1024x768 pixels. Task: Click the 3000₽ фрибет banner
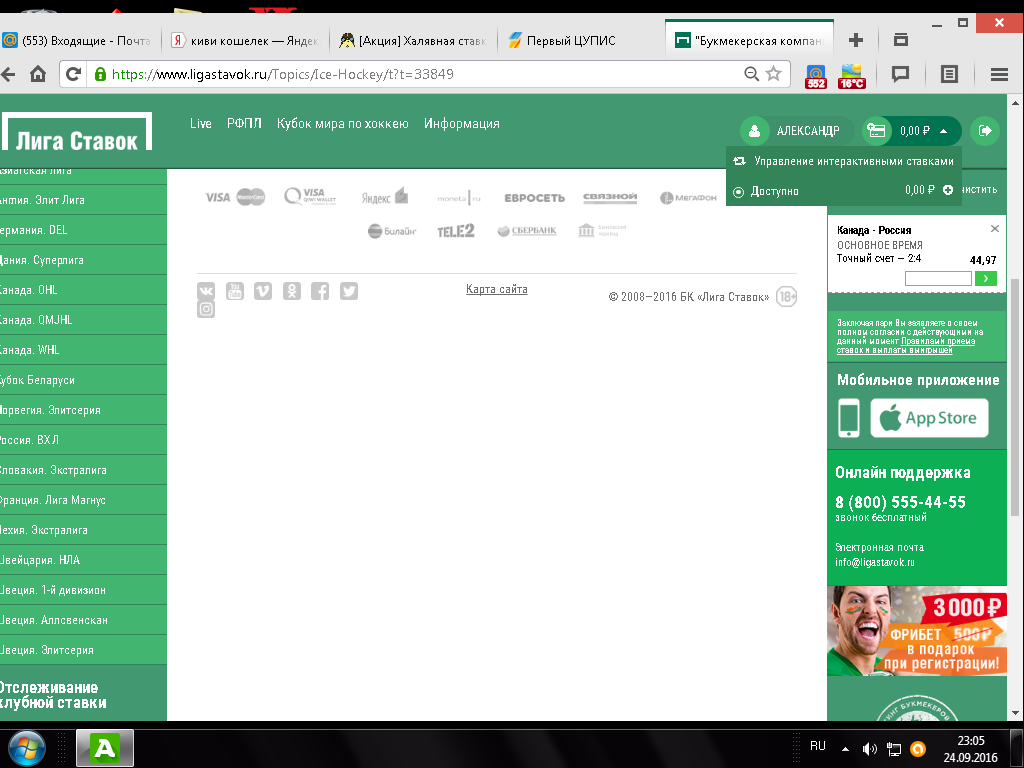click(917, 631)
